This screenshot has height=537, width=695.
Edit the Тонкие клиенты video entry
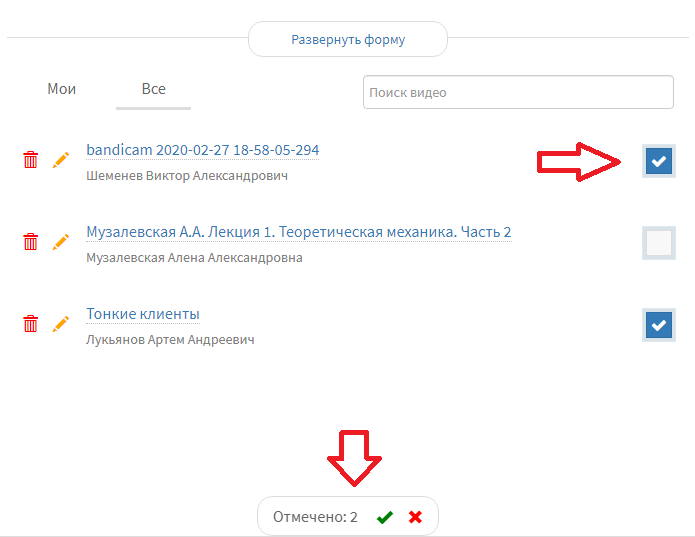(x=61, y=323)
